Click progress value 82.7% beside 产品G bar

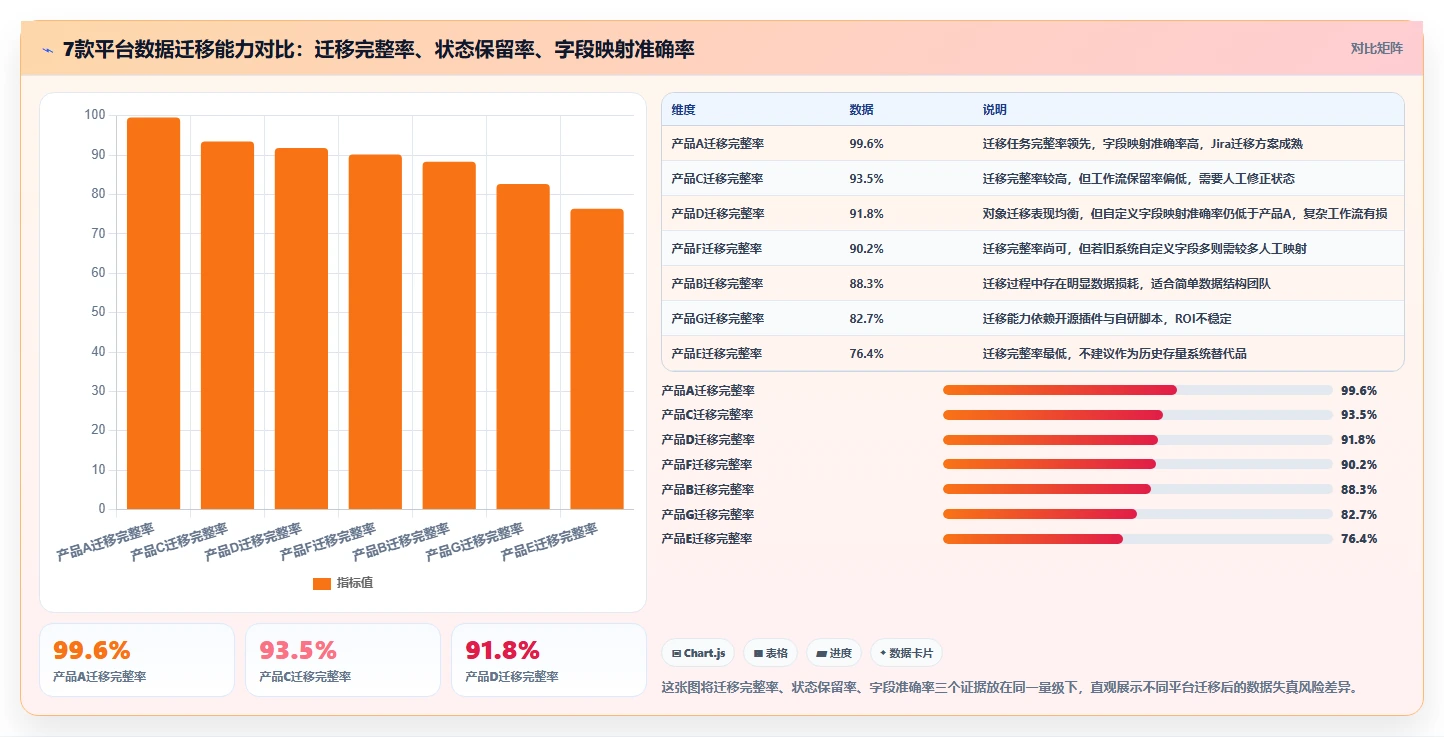(x=1359, y=515)
